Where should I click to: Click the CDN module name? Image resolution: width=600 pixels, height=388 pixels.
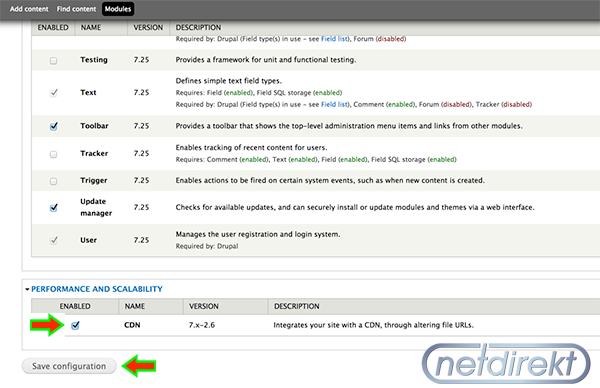point(132,325)
